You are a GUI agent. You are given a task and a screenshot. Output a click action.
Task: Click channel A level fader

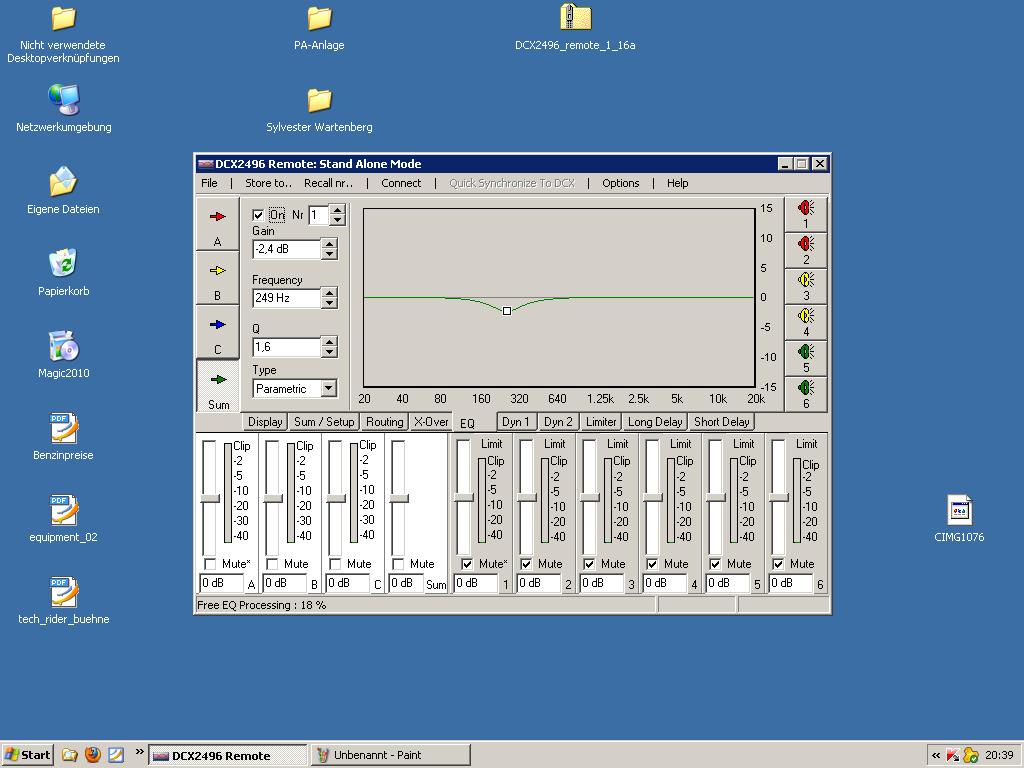click(210, 498)
